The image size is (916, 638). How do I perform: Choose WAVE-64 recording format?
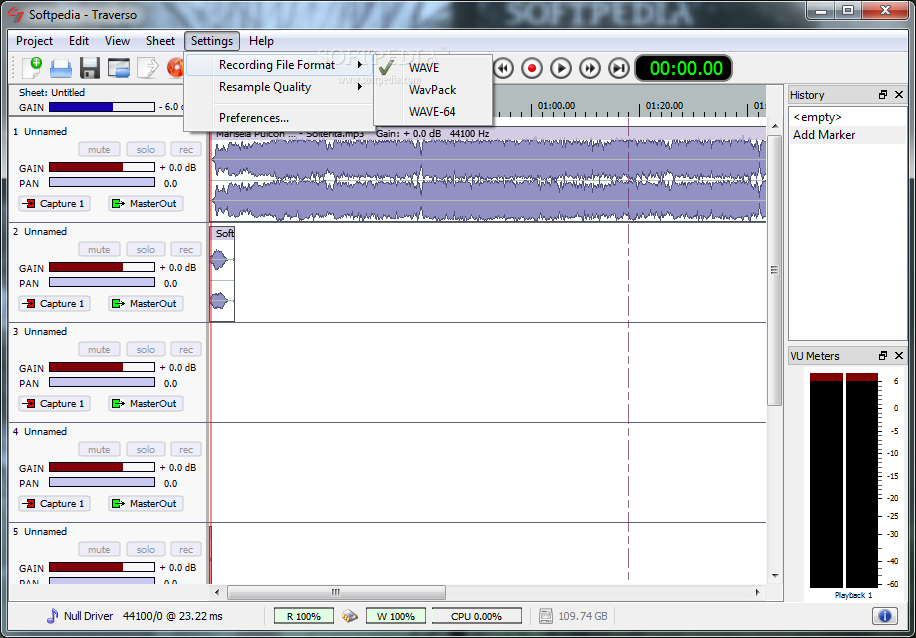[432, 112]
